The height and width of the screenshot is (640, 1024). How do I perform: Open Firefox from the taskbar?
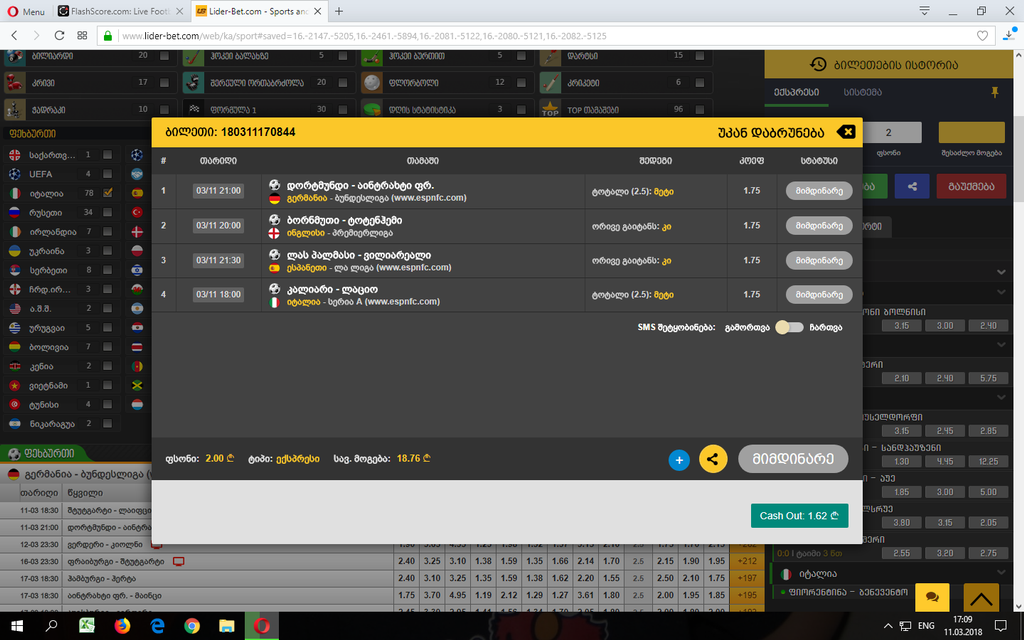pos(122,626)
